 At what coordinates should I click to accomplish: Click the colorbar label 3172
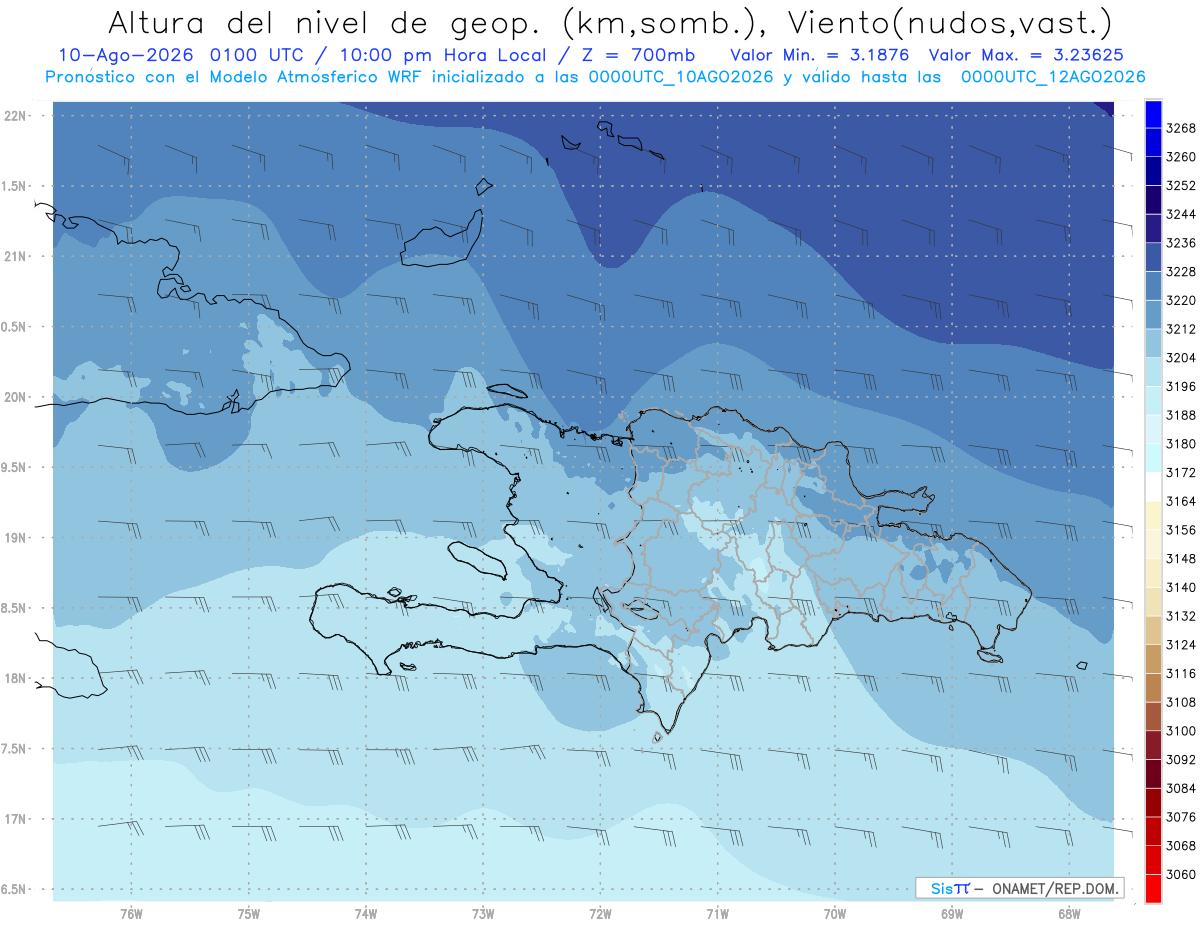pos(1181,472)
